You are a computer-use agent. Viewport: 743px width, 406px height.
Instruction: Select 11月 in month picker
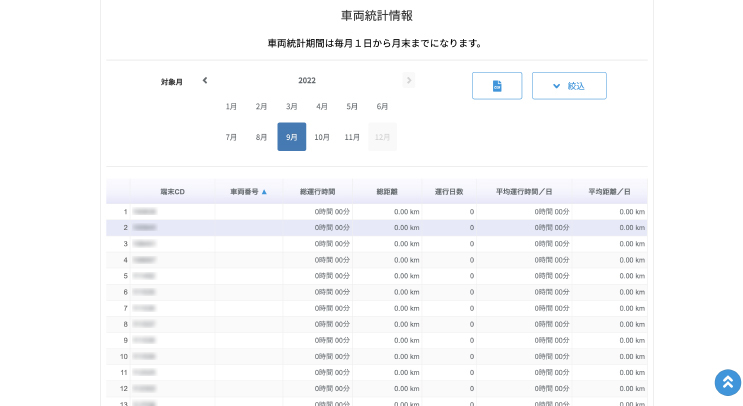pyautogui.click(x=352, y=137)
